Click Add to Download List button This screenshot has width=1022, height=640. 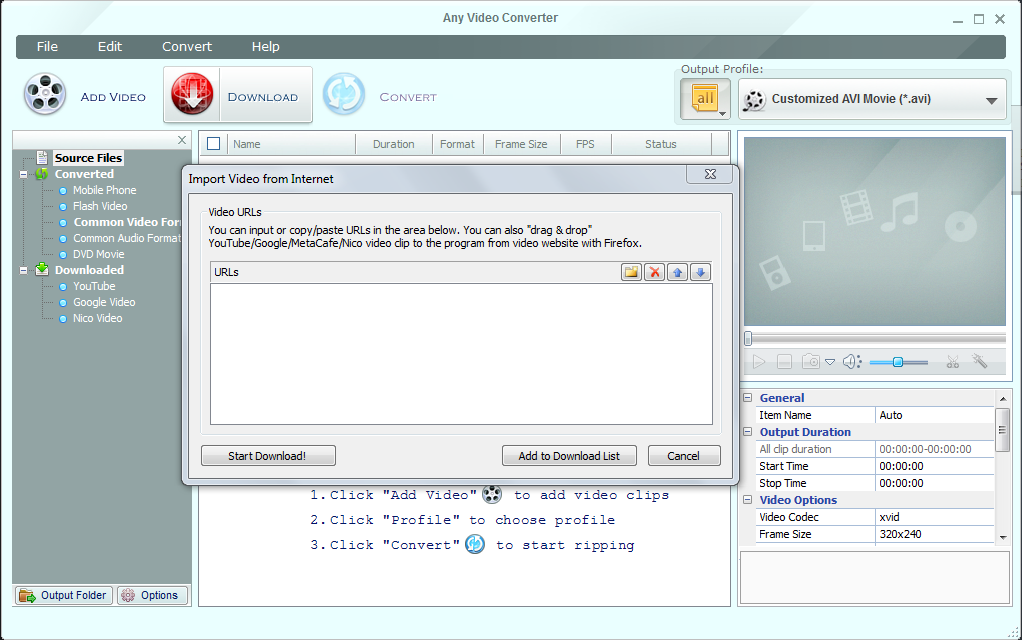(x=569, y=456)
